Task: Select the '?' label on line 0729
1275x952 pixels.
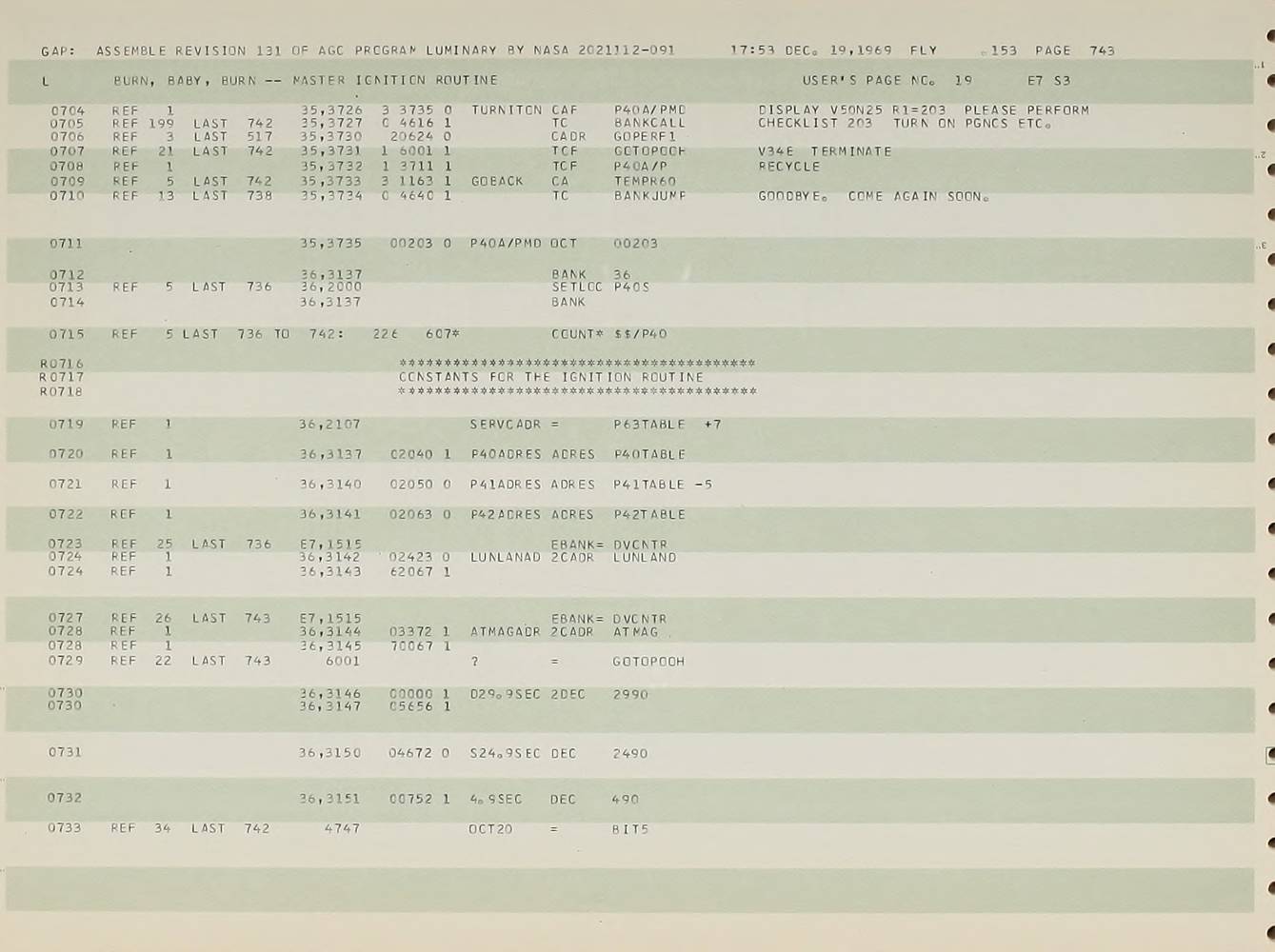Action: 474,662
